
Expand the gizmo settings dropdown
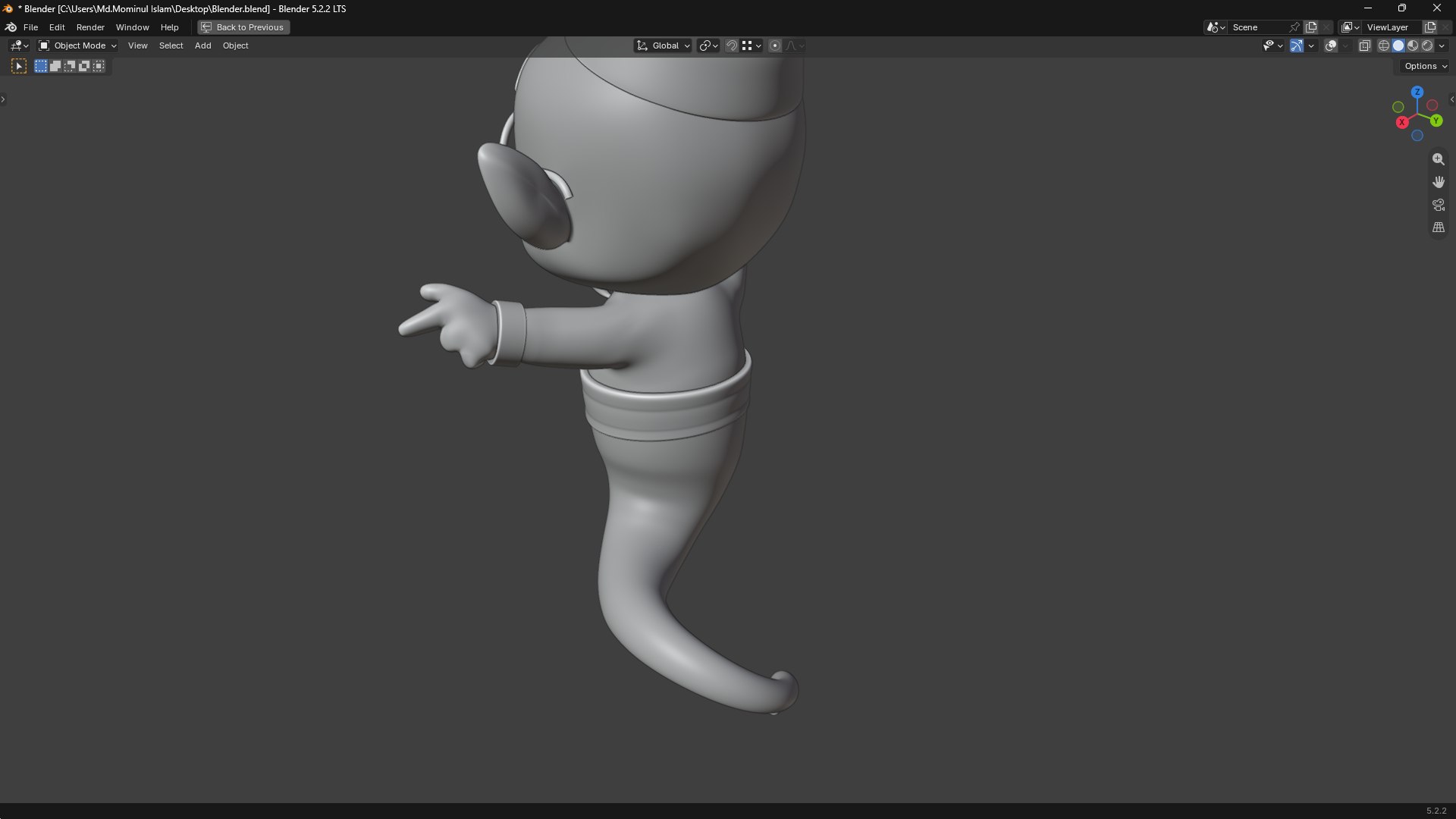1311,45
